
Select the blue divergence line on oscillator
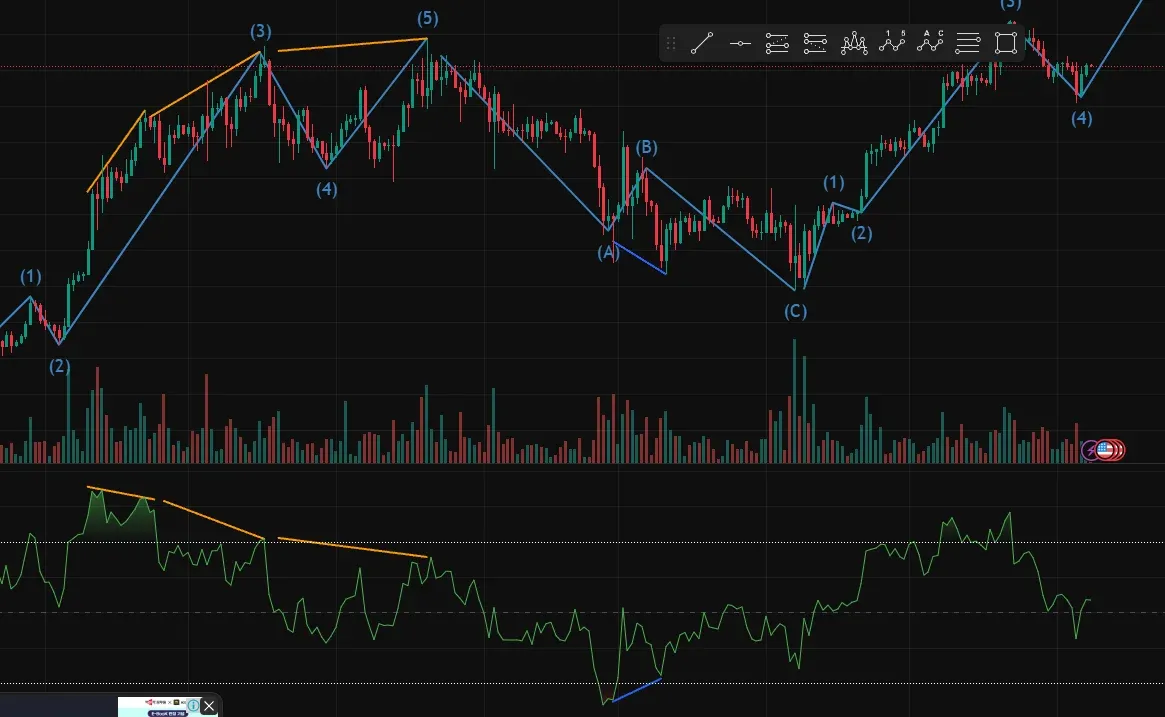(x=636, y=690)
